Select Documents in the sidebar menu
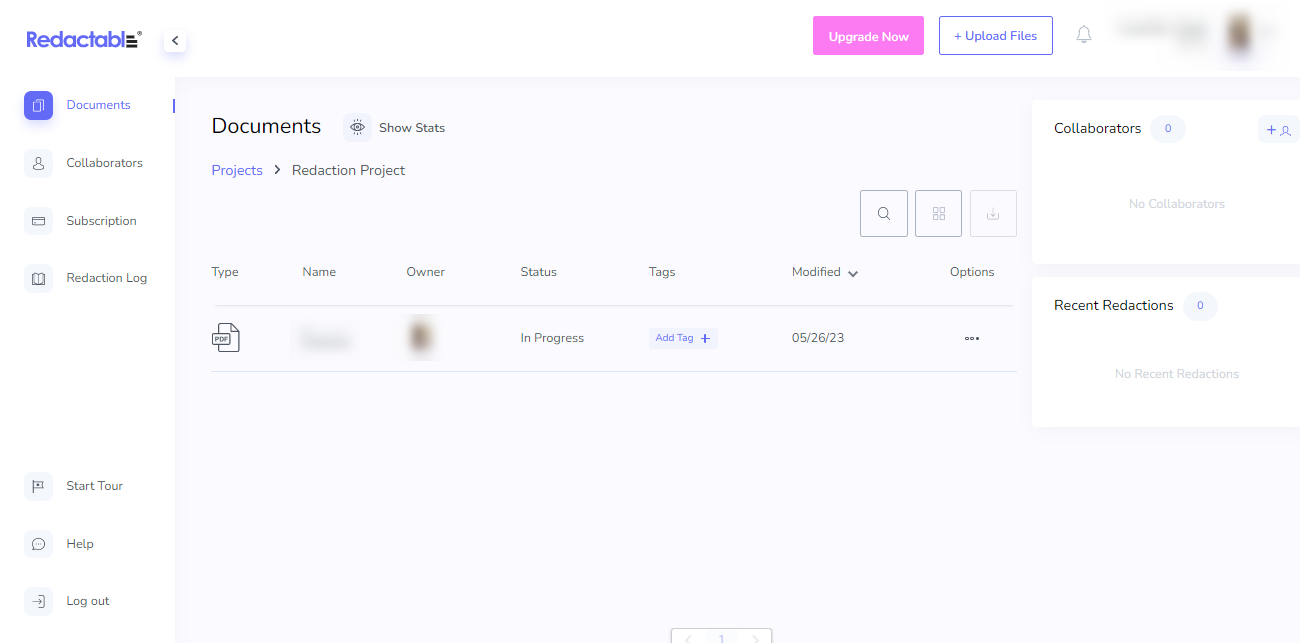This screenshot has height=643, width=1300. pyautogui.click(x=98, y=105)
